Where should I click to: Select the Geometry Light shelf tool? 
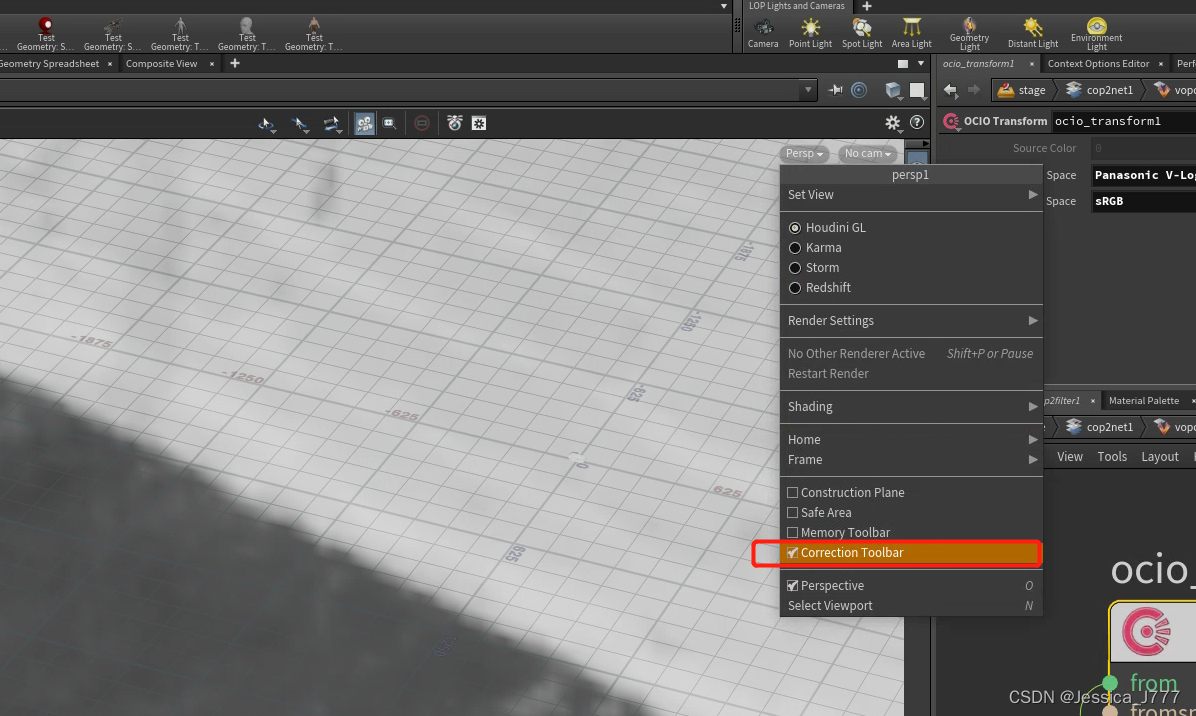969,34
